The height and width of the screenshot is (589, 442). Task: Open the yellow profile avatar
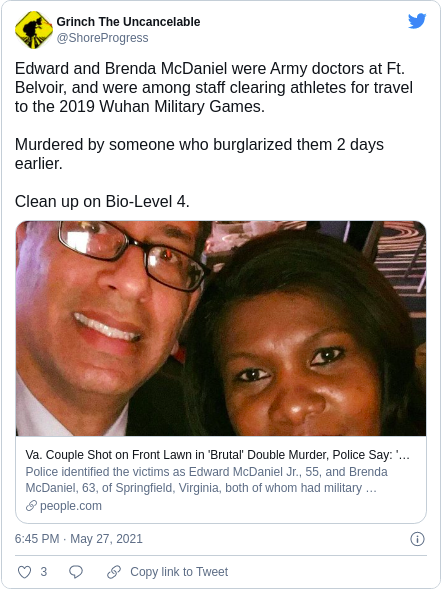(33, 30)
